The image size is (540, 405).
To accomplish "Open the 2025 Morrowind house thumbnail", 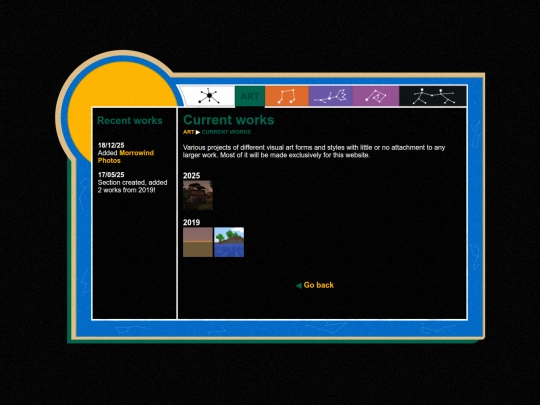I will pyautogui.click(x=198, y=195).
